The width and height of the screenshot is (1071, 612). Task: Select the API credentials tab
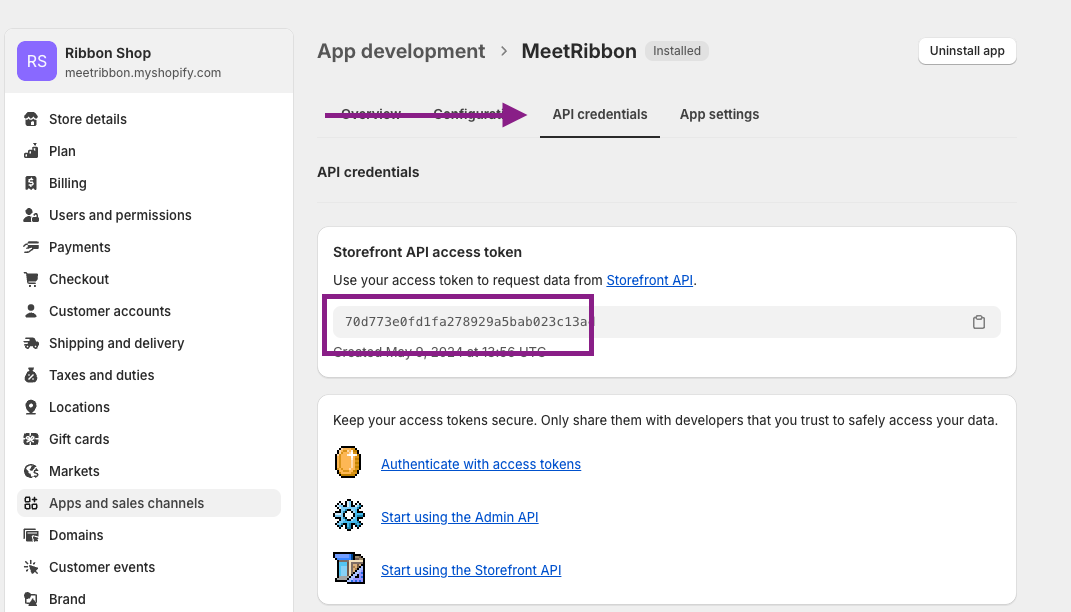(x=599, y=114)
